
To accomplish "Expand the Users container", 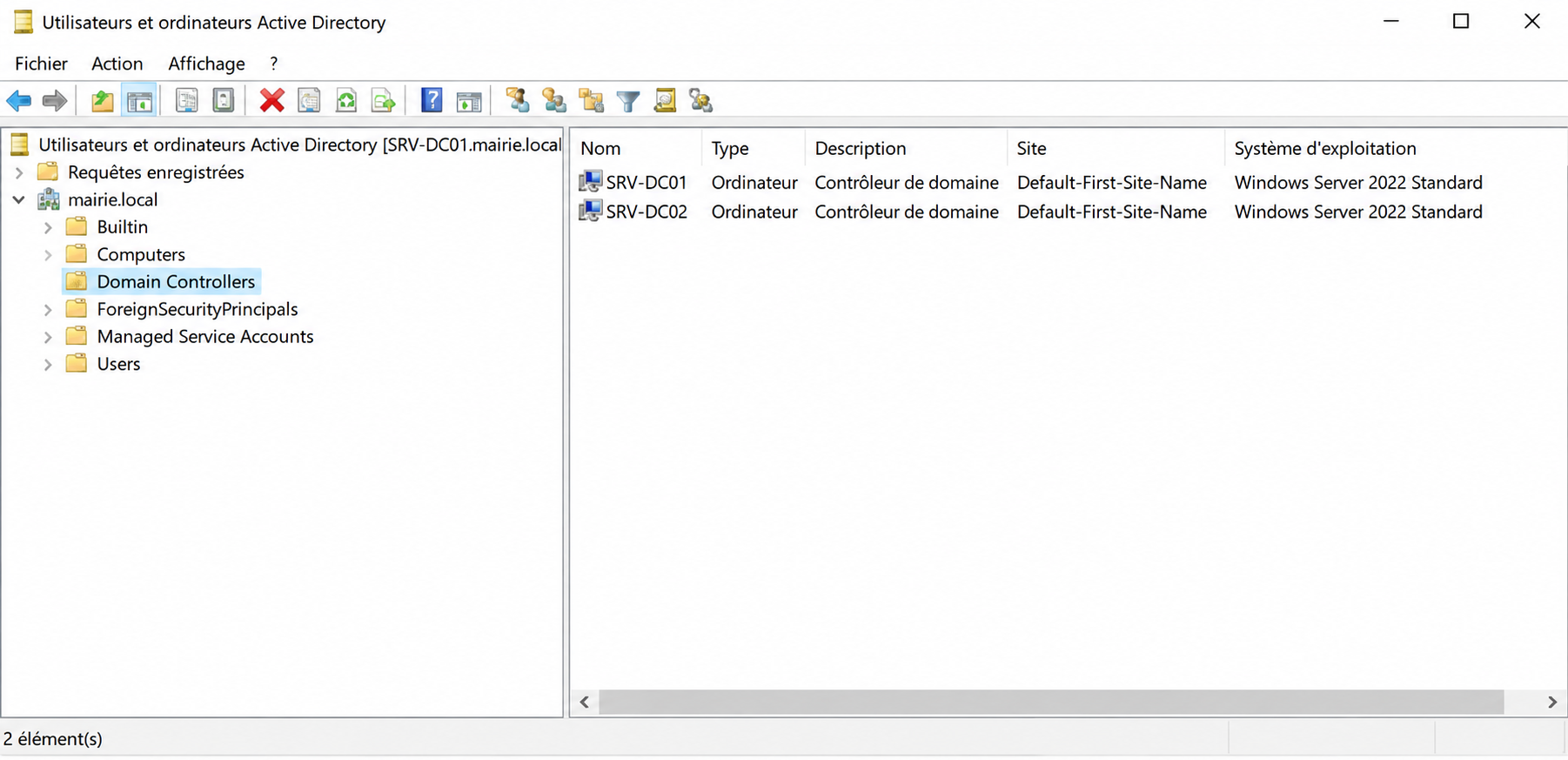I will point(48,364).
